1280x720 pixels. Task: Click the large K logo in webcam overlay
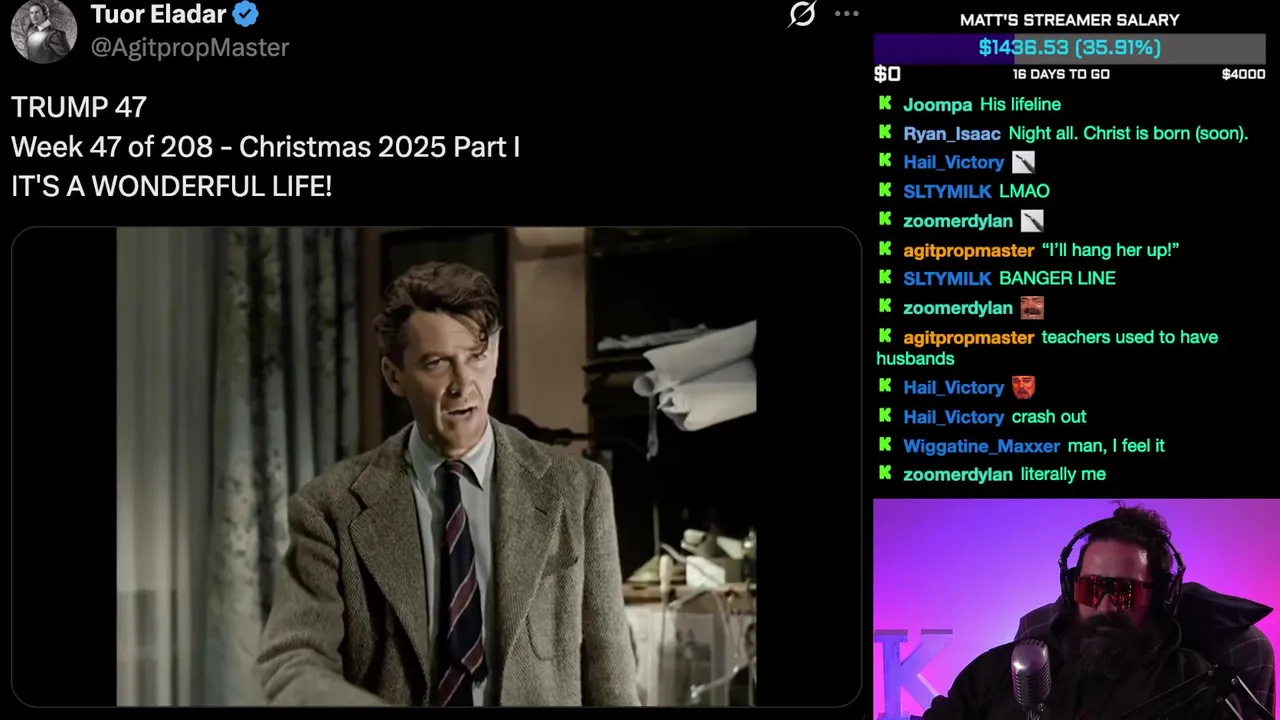910,675
